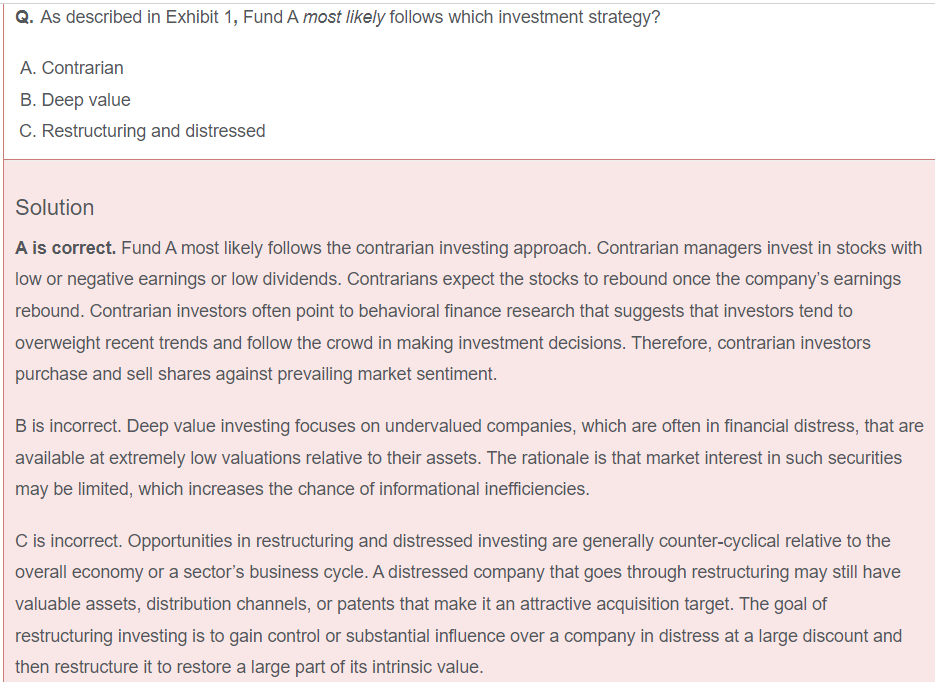Select answer option A Contrarian
935x682 pixels.
click(71, 68)
